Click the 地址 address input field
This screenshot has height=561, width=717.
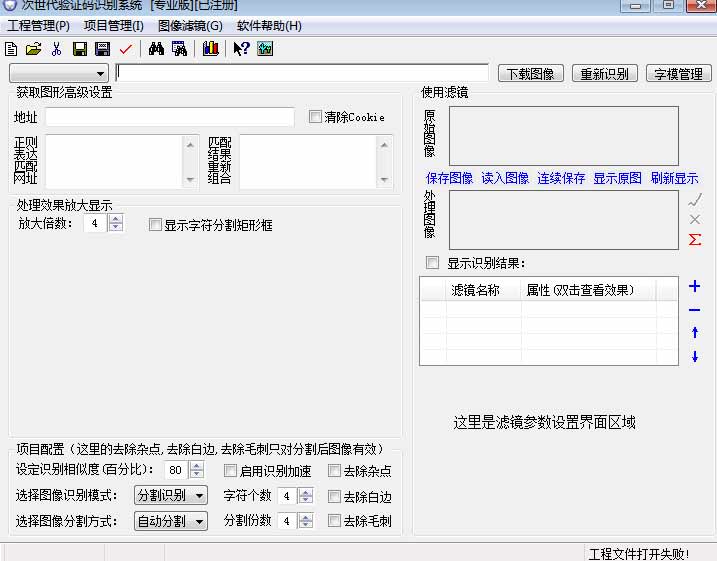tap(170, 118)
